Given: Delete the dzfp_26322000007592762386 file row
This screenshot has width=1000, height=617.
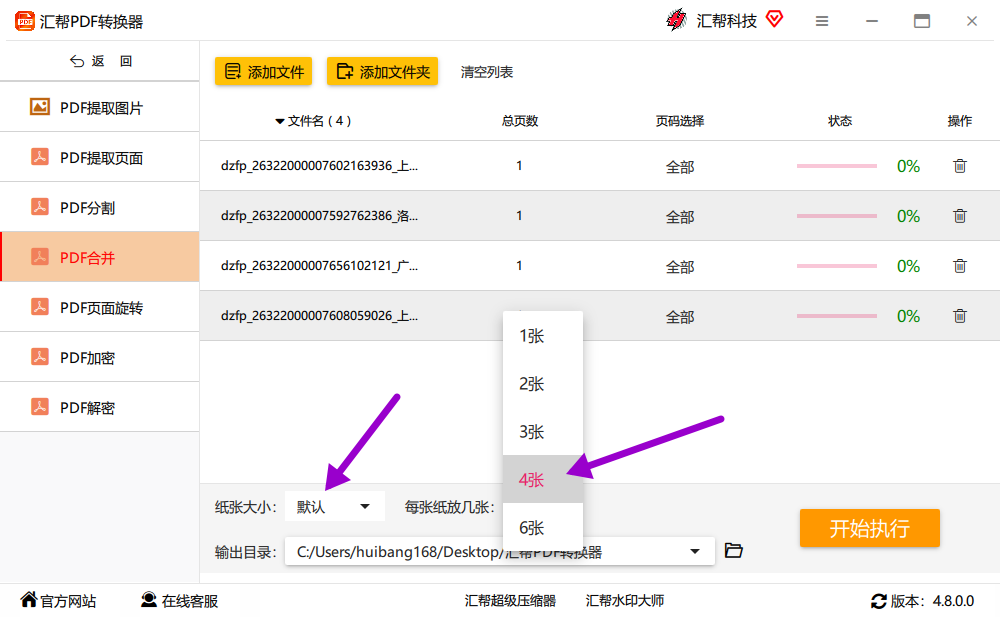Looking at the screenshot, I should (960, 216).
